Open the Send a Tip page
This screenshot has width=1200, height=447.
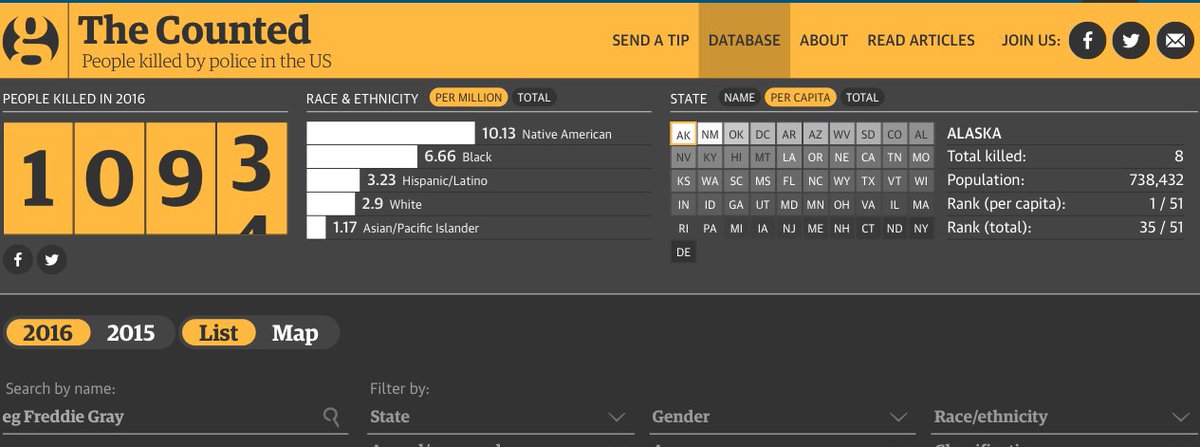click(x=651, y=41)
